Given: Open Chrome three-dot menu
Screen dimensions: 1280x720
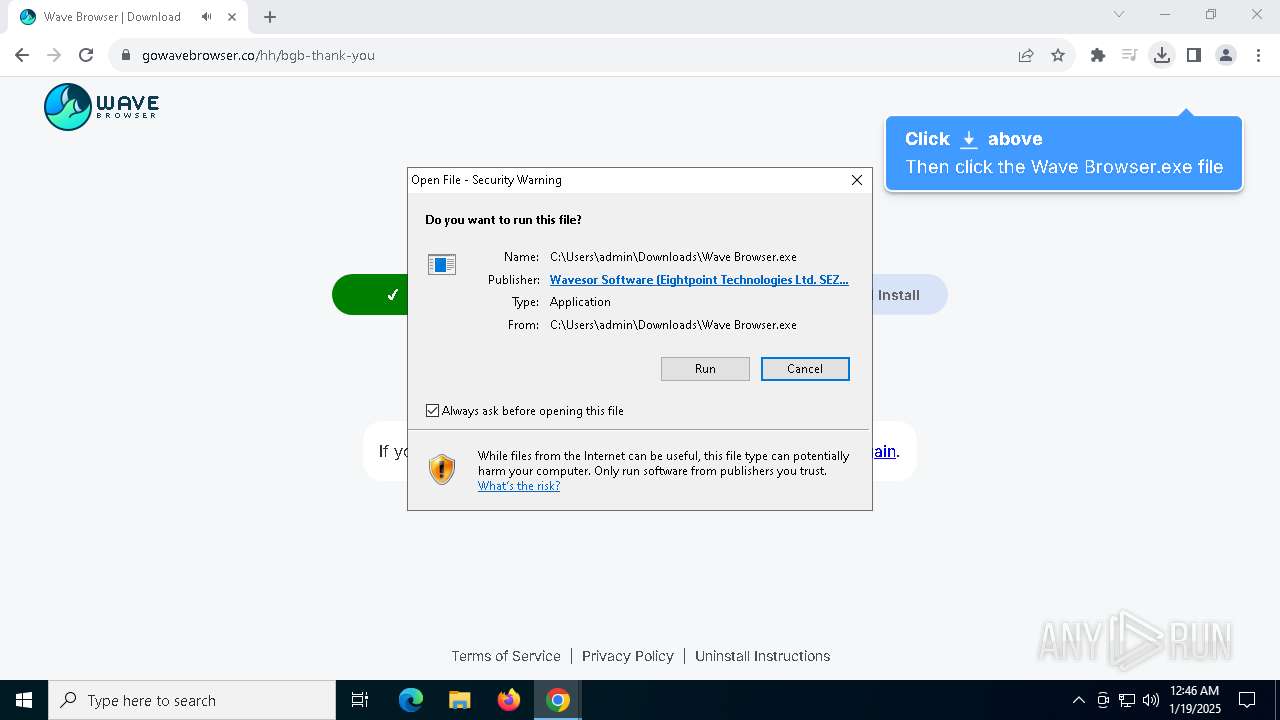Looking at the screenshot, I should pos(1258,55).
